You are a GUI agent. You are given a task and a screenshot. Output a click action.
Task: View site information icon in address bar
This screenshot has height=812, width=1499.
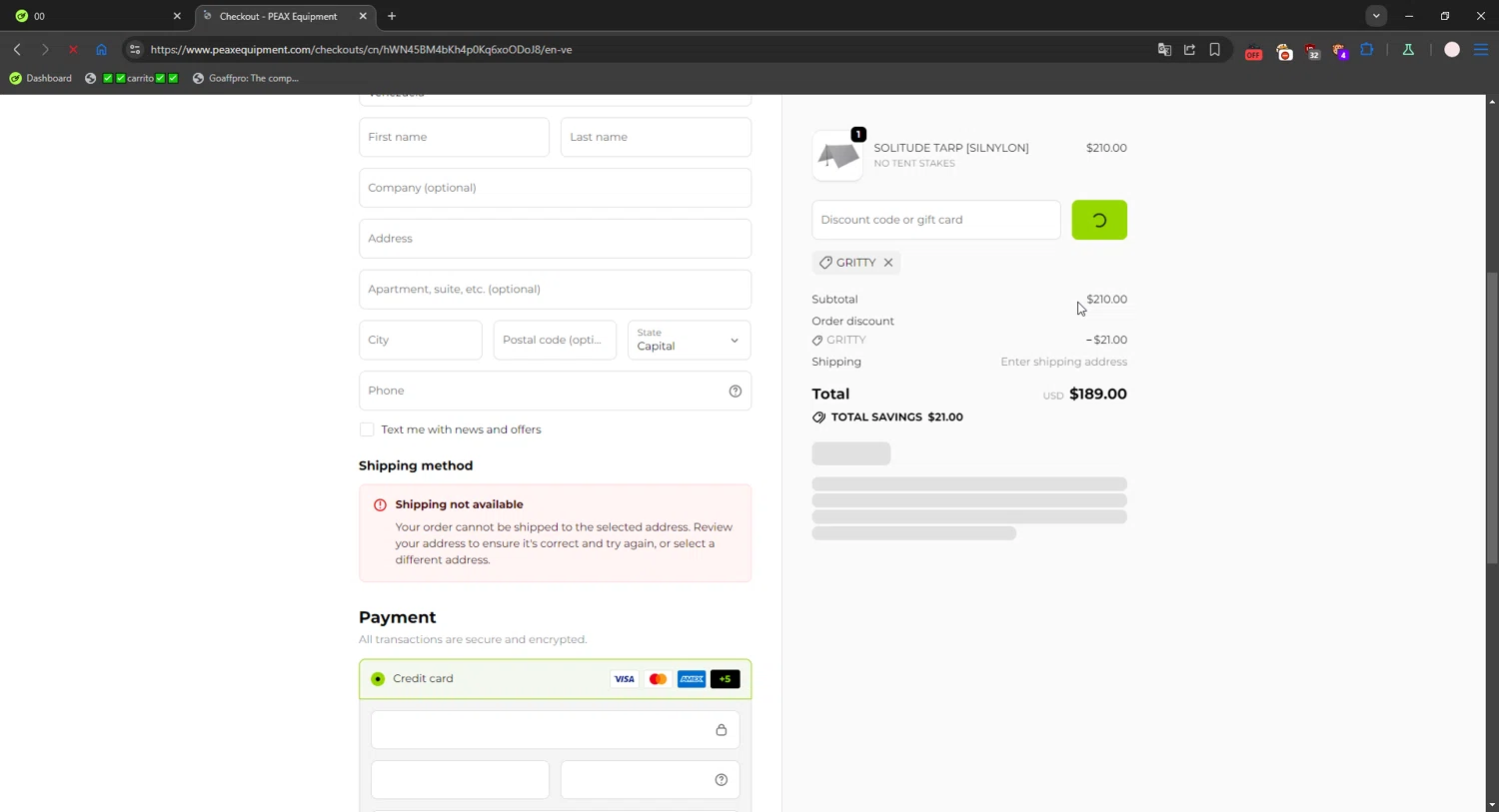tap(135, 49)
